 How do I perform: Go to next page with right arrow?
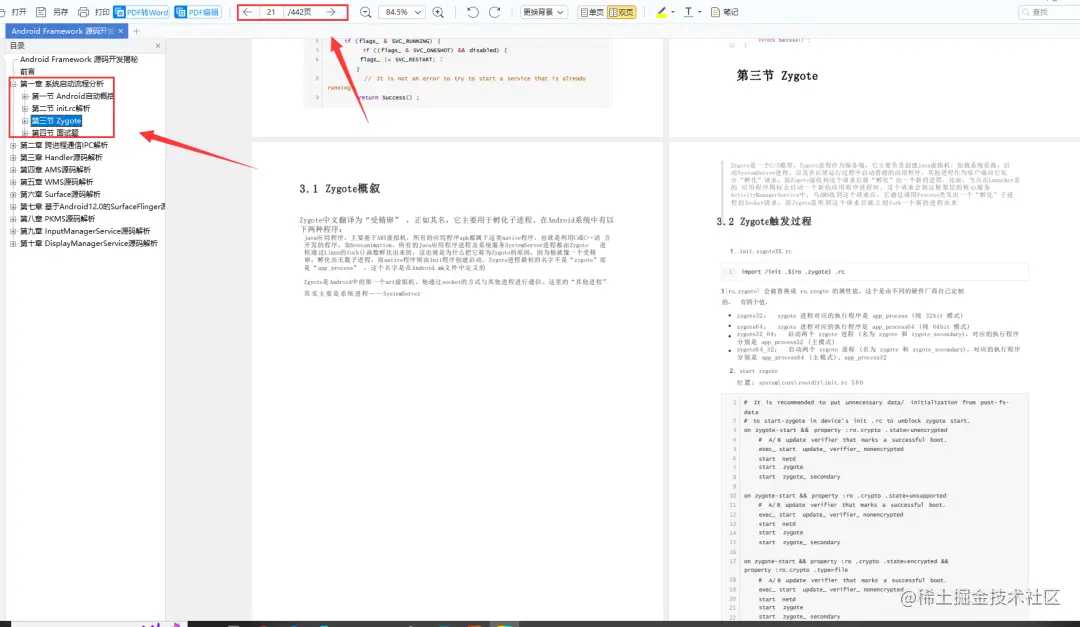point(332,13)
